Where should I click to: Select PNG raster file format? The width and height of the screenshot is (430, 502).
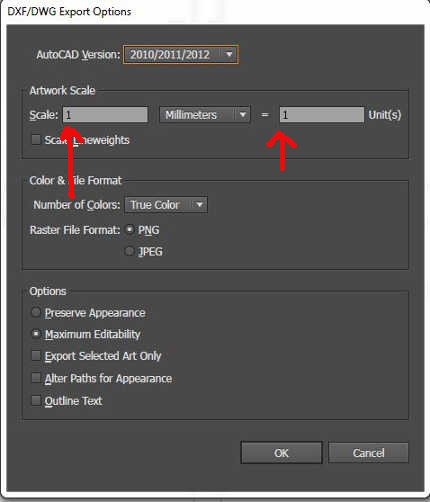(x=130, y=230)
